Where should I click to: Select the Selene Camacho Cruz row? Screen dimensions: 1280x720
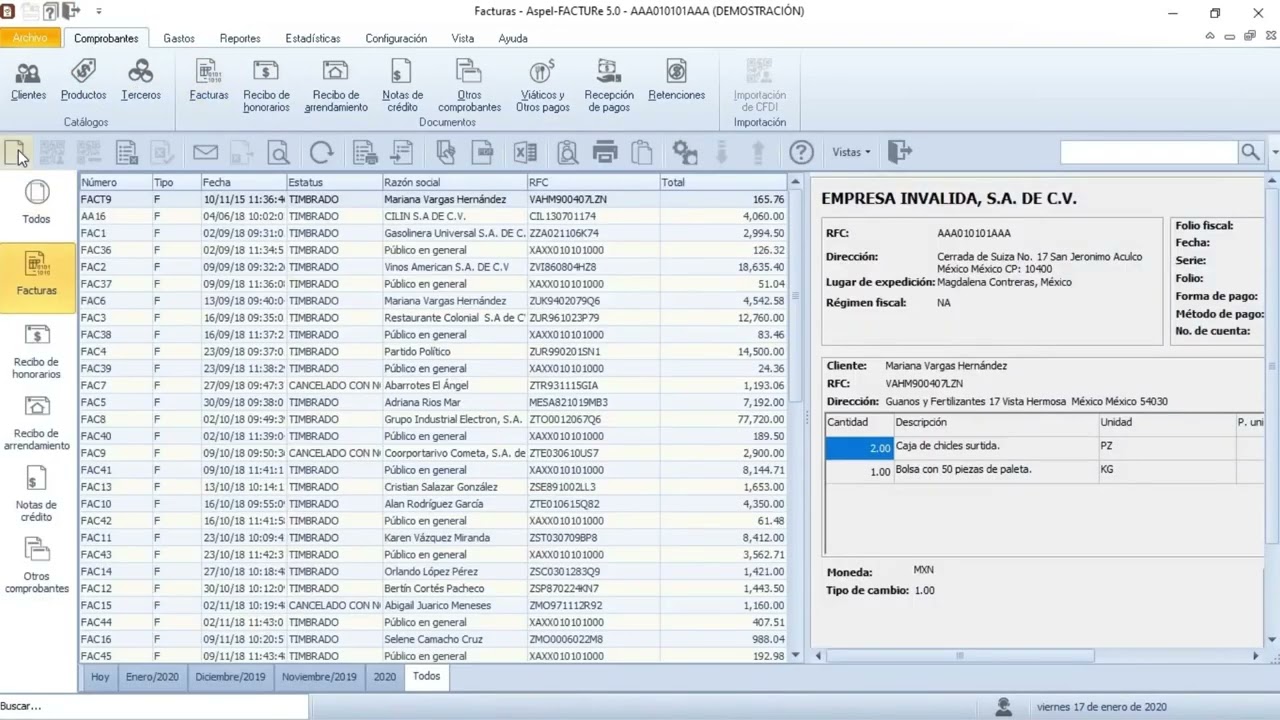coord(433,639)
